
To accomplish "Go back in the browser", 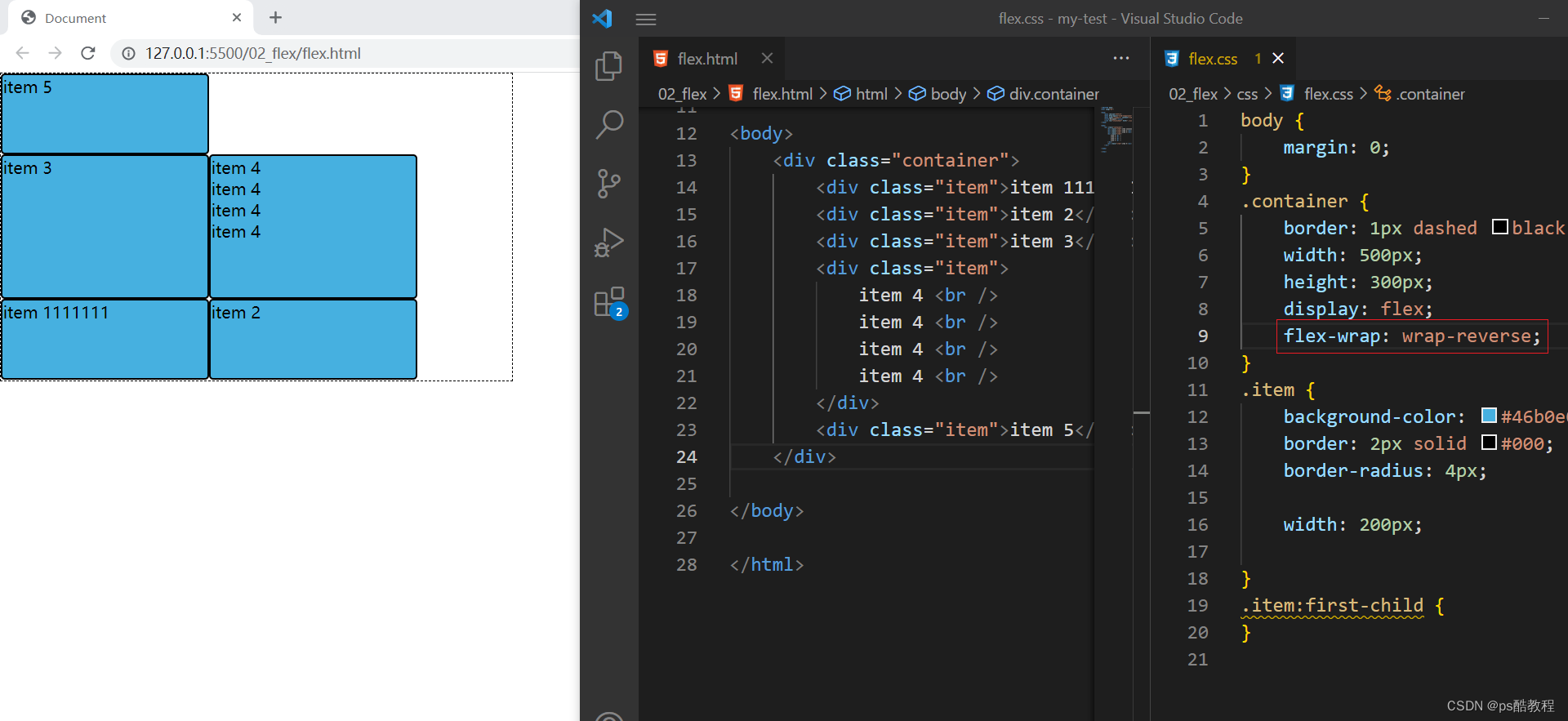I will (22, 53).
